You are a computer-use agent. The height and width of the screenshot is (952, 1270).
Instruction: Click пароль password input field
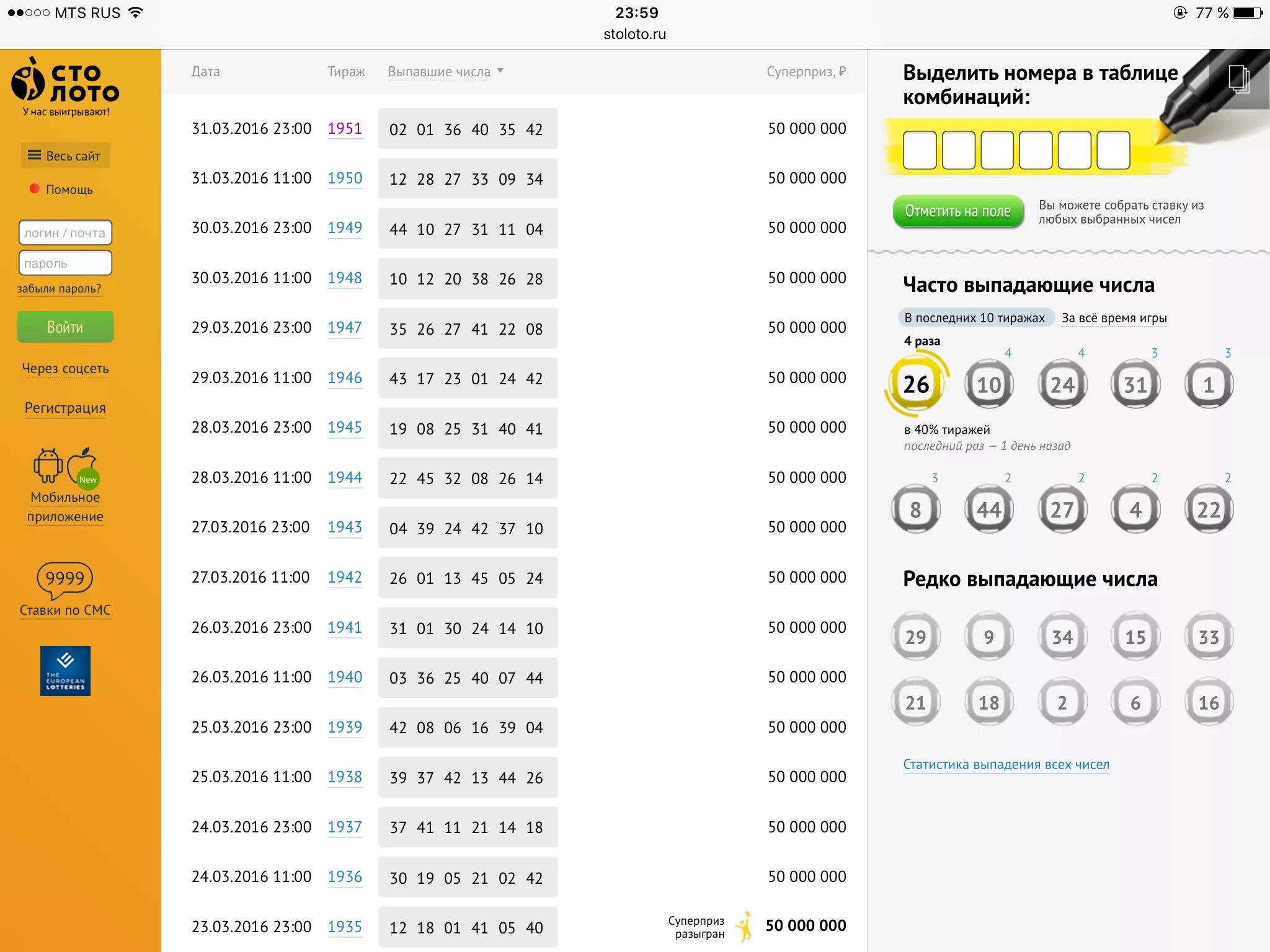[x=65, y=262]
